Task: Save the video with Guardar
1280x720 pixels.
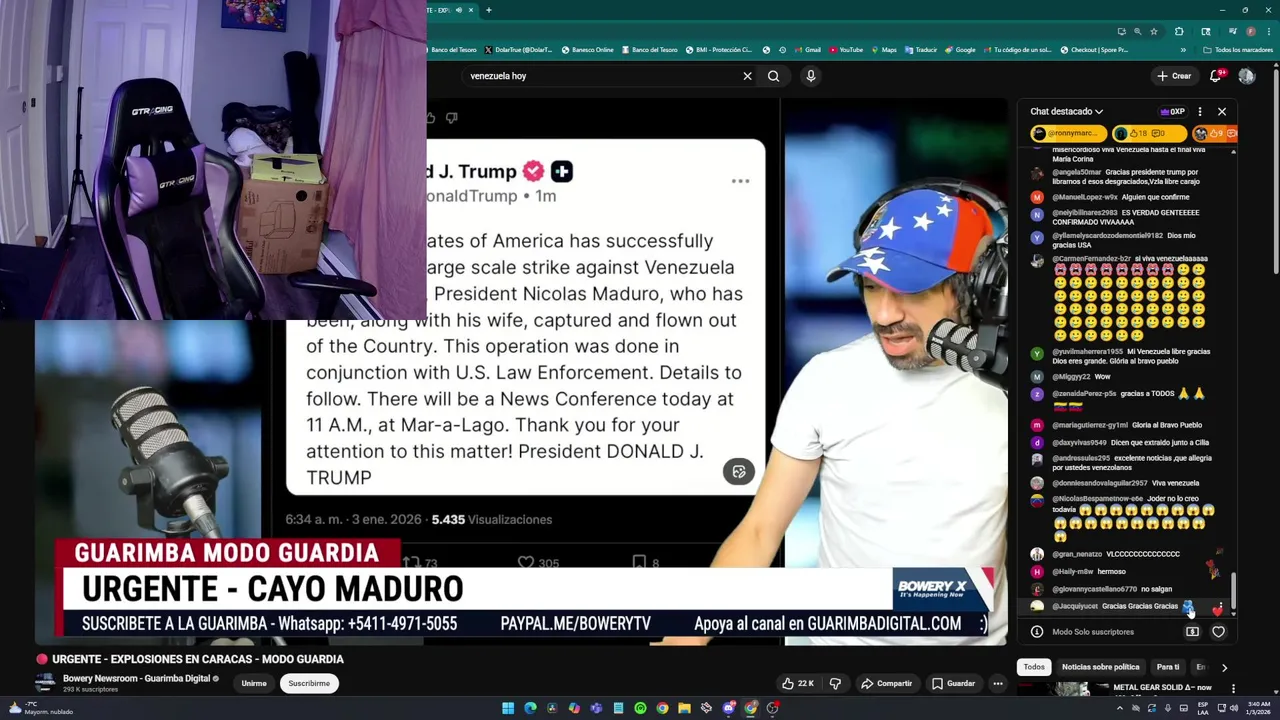Action: point(954,684)
